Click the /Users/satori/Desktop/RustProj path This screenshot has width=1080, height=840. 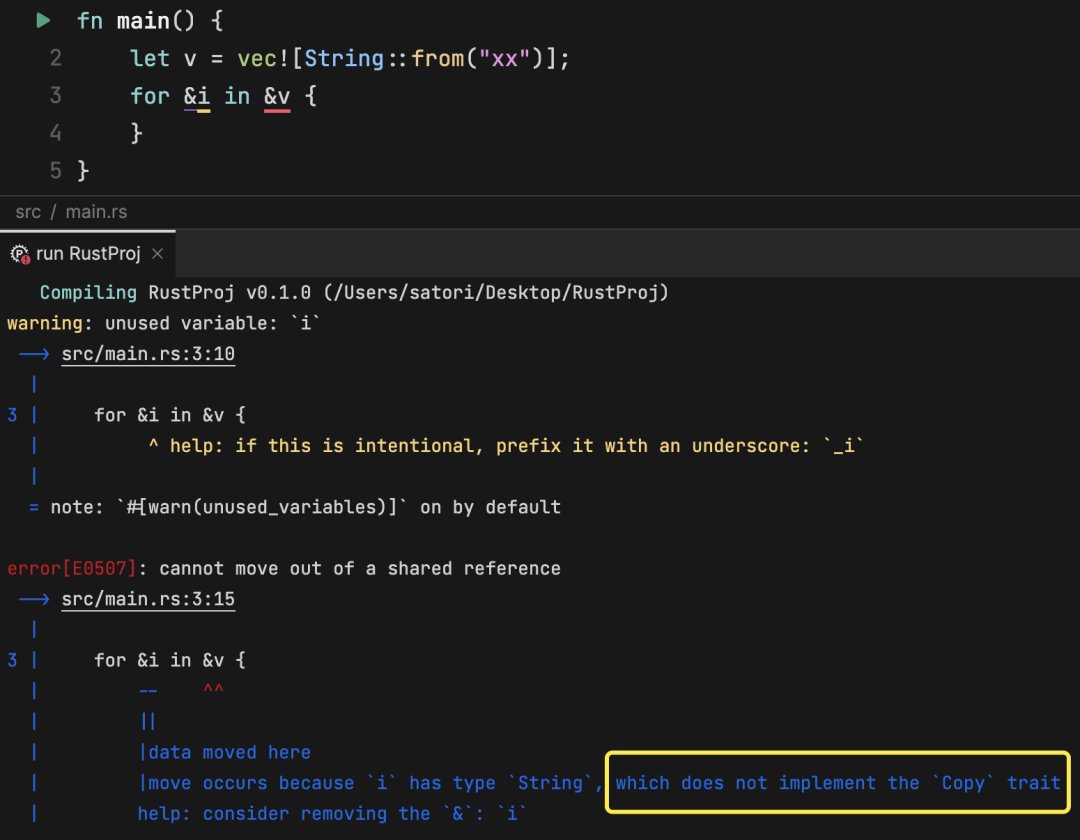(x=496, y=293)
